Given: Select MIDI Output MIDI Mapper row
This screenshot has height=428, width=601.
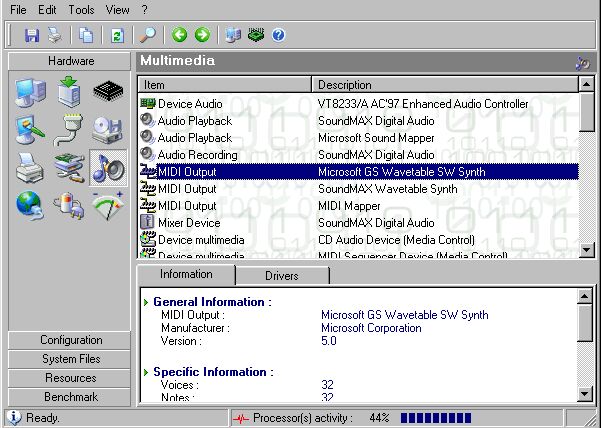Looking at the screenshot, I should 358,206.
